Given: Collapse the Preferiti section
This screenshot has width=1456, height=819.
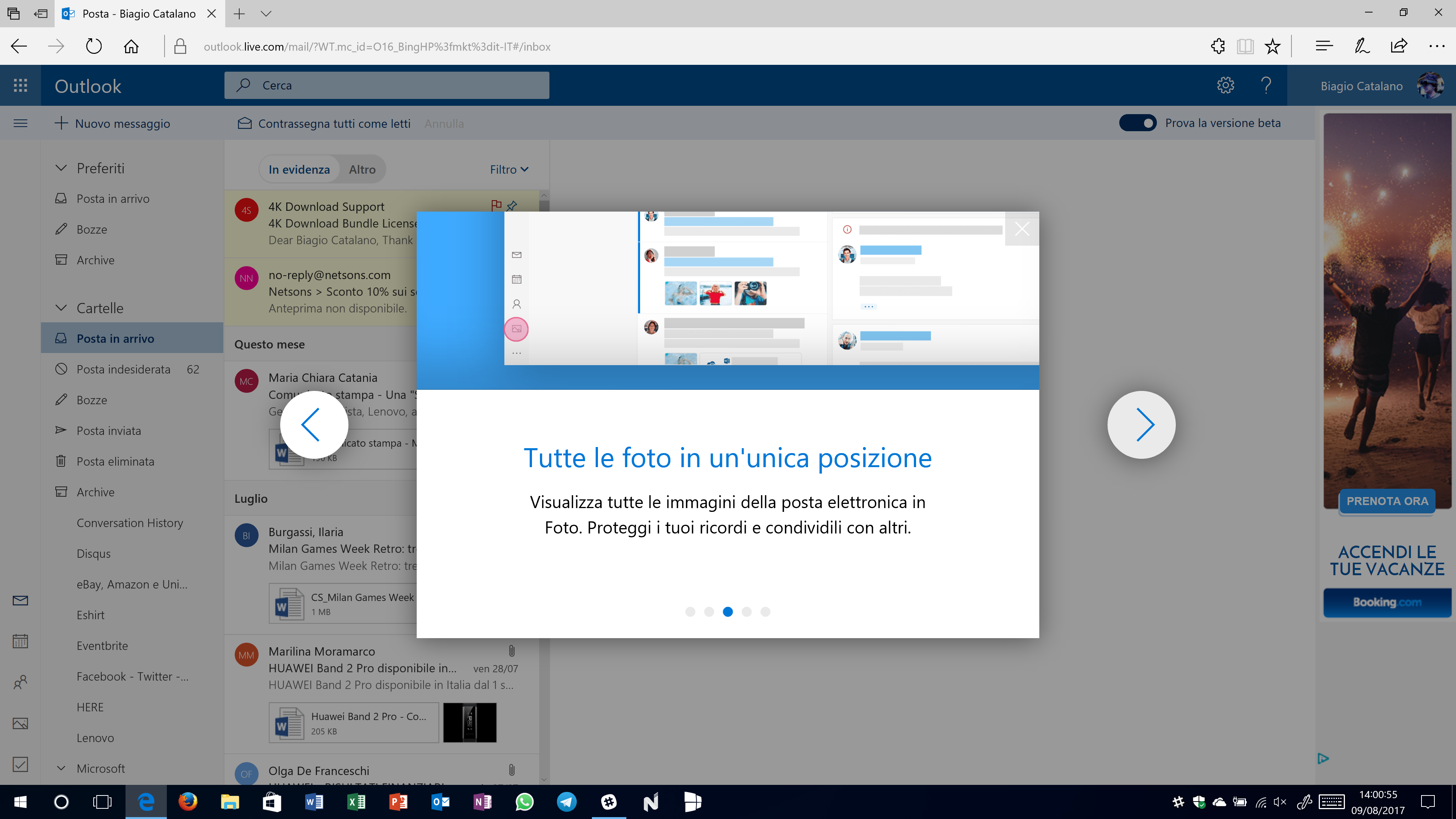Looking at the screenshot, I should click(61, 168).
